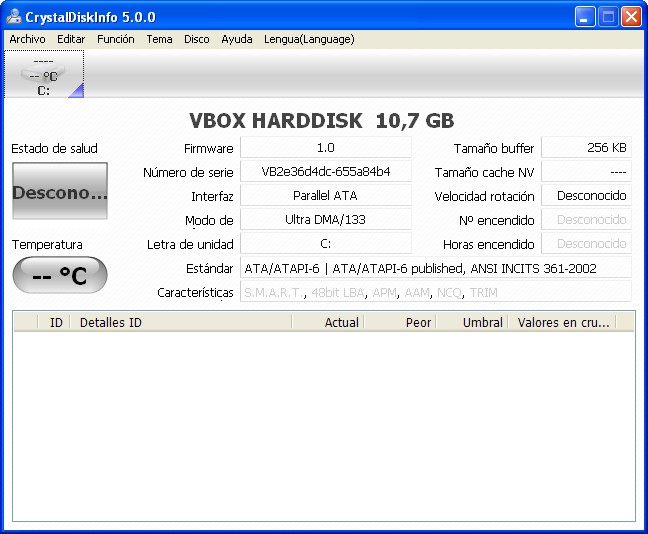Click the ID column header

(x=54, y=322)
